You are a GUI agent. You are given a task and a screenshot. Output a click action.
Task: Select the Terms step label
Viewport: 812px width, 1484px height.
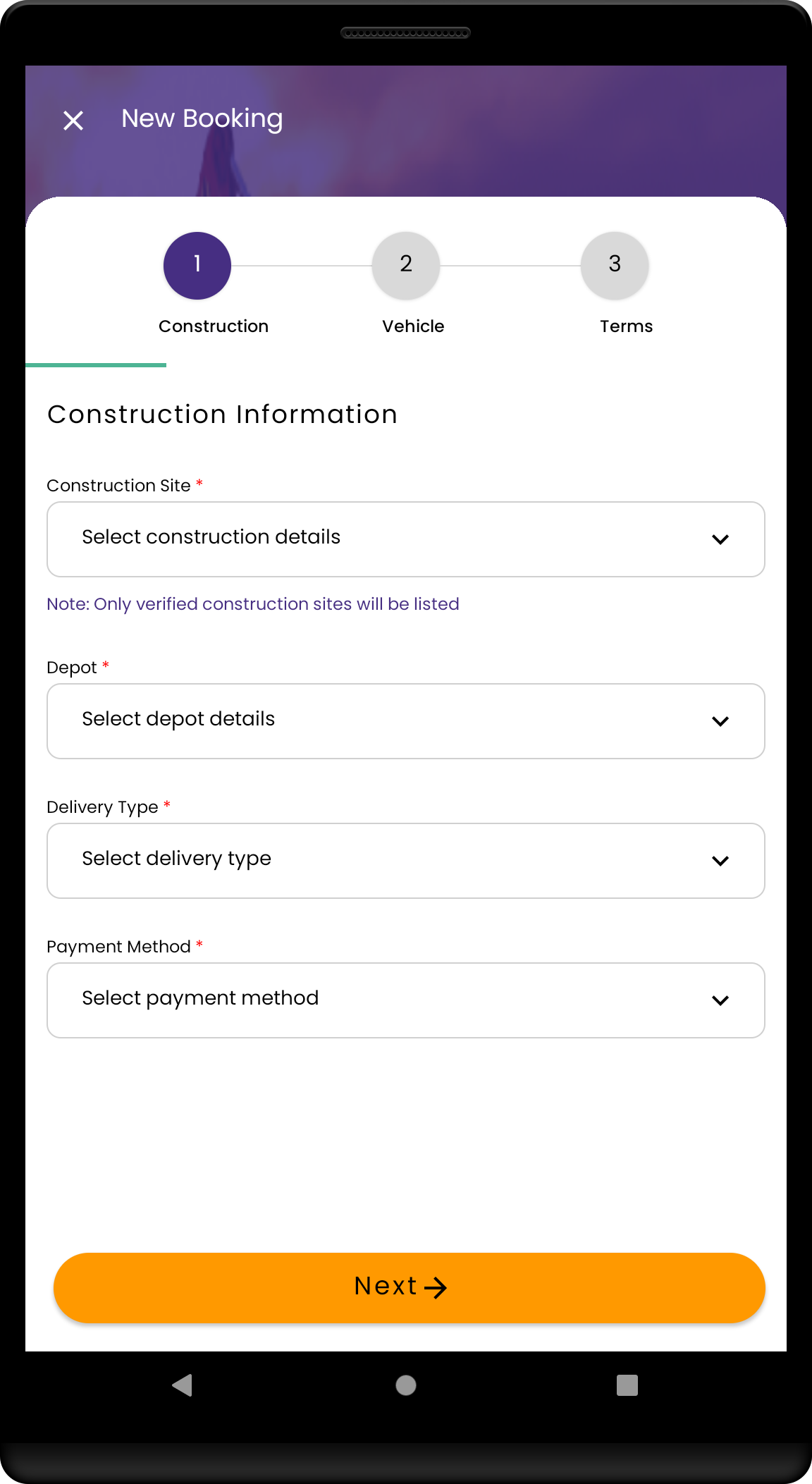[626, 326]
